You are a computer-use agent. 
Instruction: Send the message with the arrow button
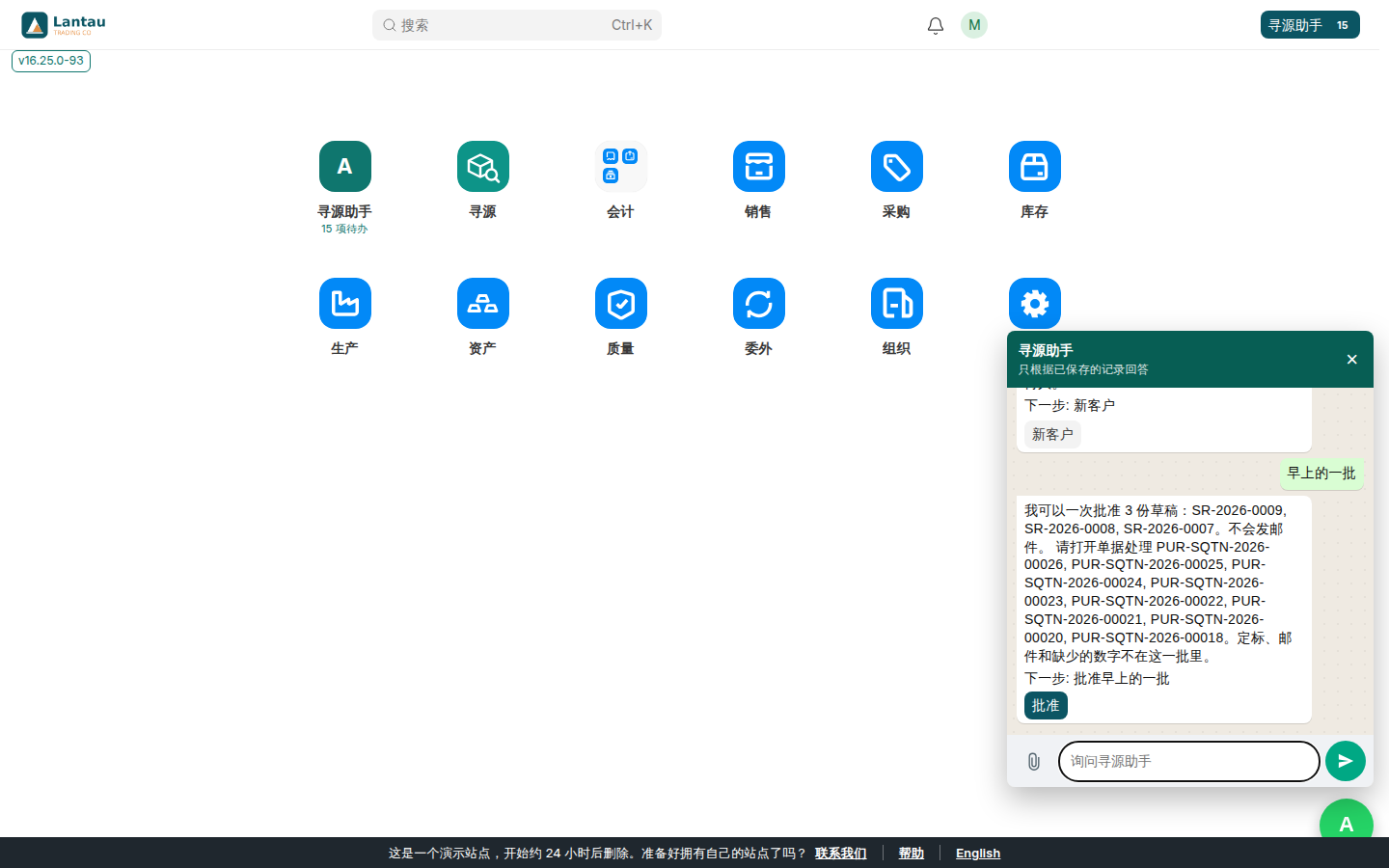coord(1346,761)
